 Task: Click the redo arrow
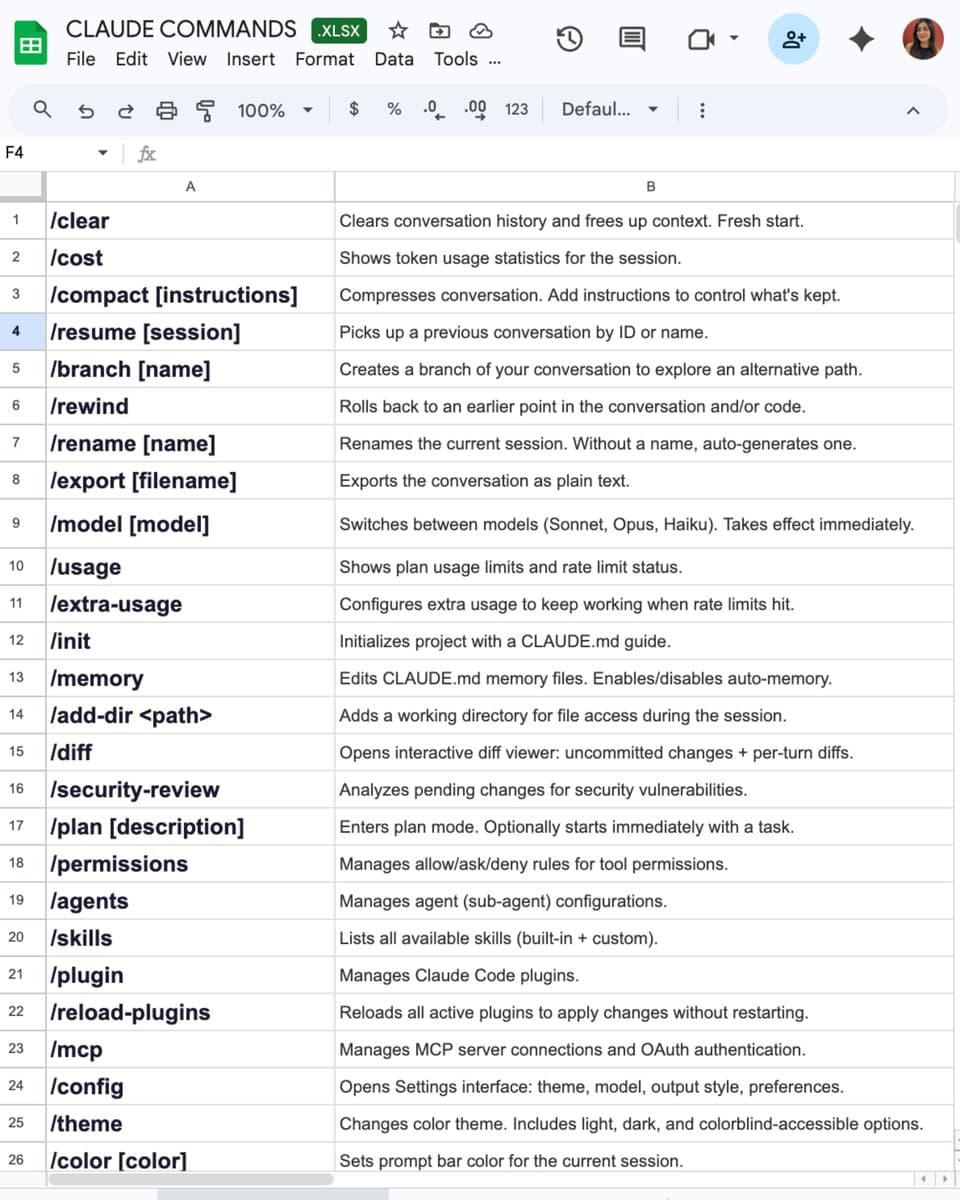(126, 110)
